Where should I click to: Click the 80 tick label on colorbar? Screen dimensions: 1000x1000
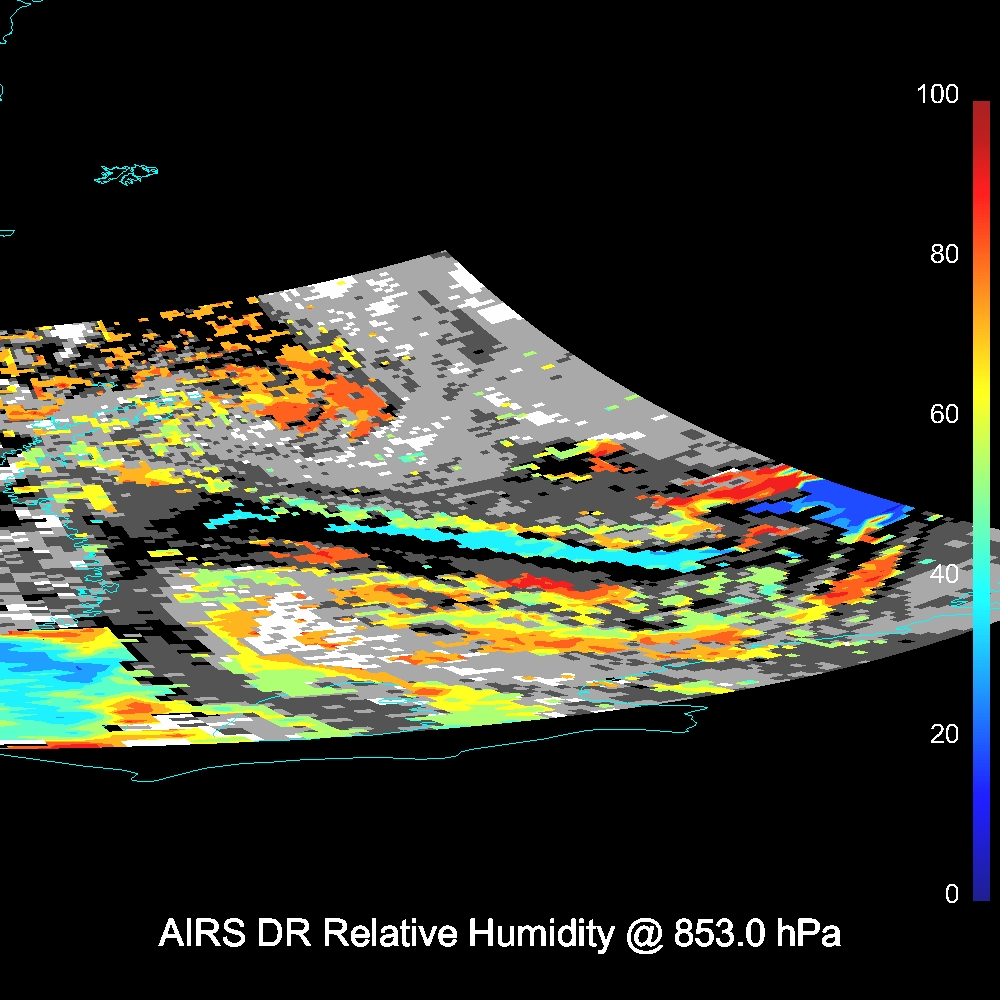coord(943,254)
